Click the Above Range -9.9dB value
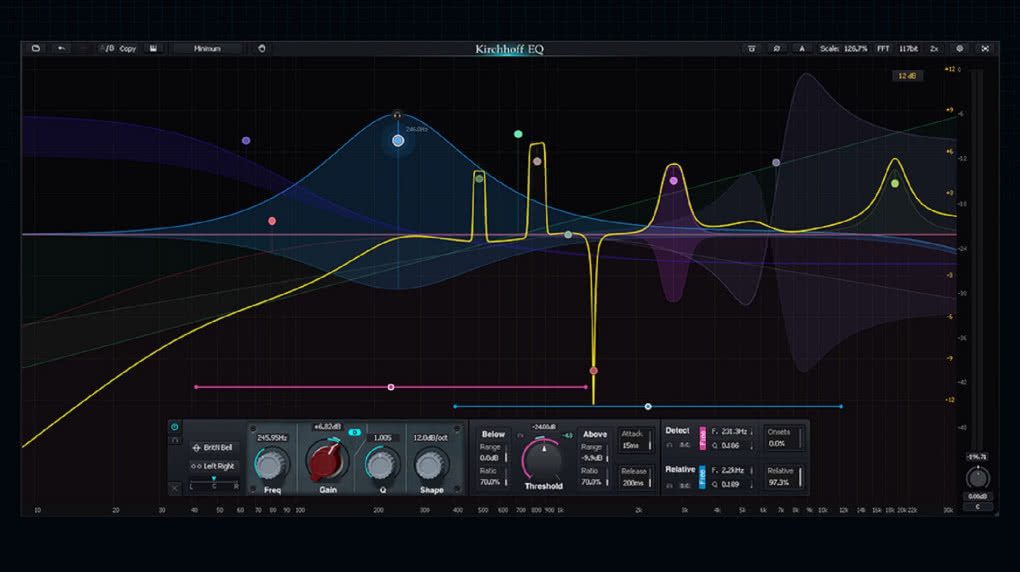This screenshot has width=1020, height=572. pyautogui.click(x=593, y=458)
